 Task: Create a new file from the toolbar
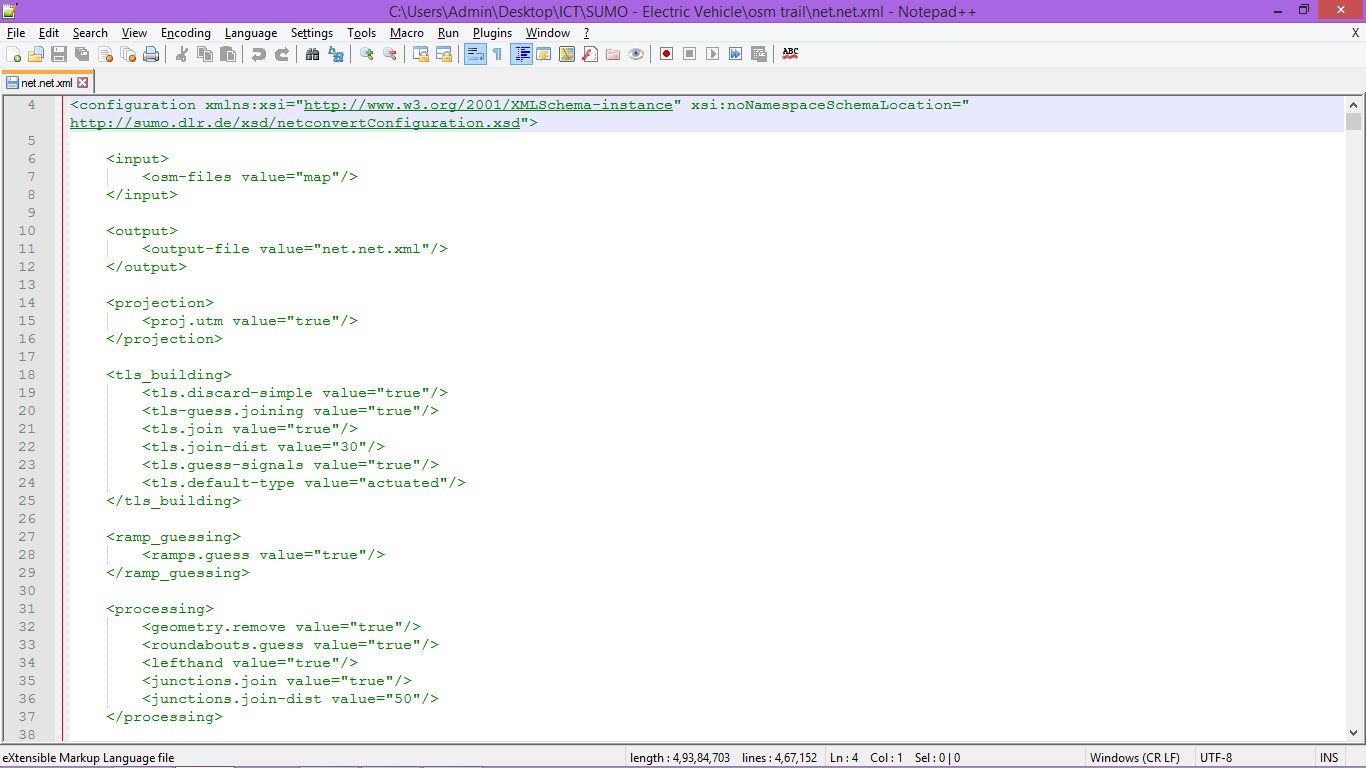[x=13, y=54]
